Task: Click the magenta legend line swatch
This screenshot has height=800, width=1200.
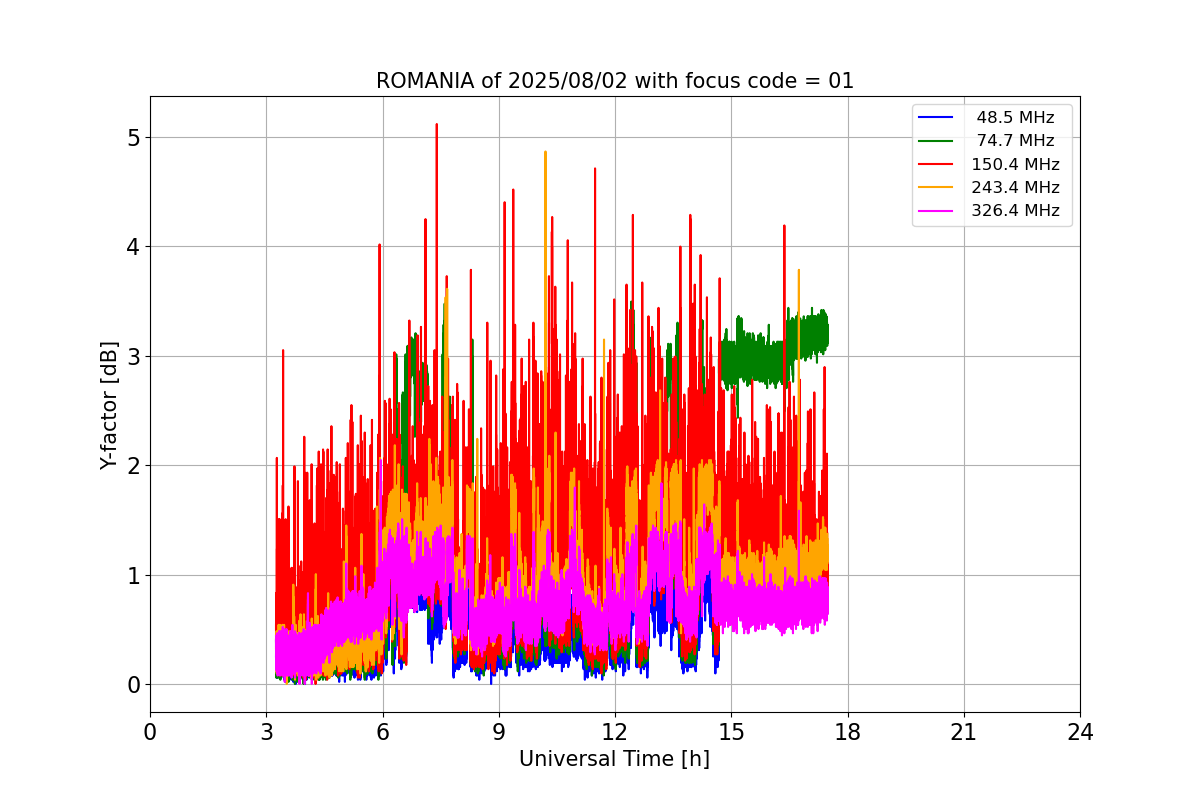Action: [935, 211]
